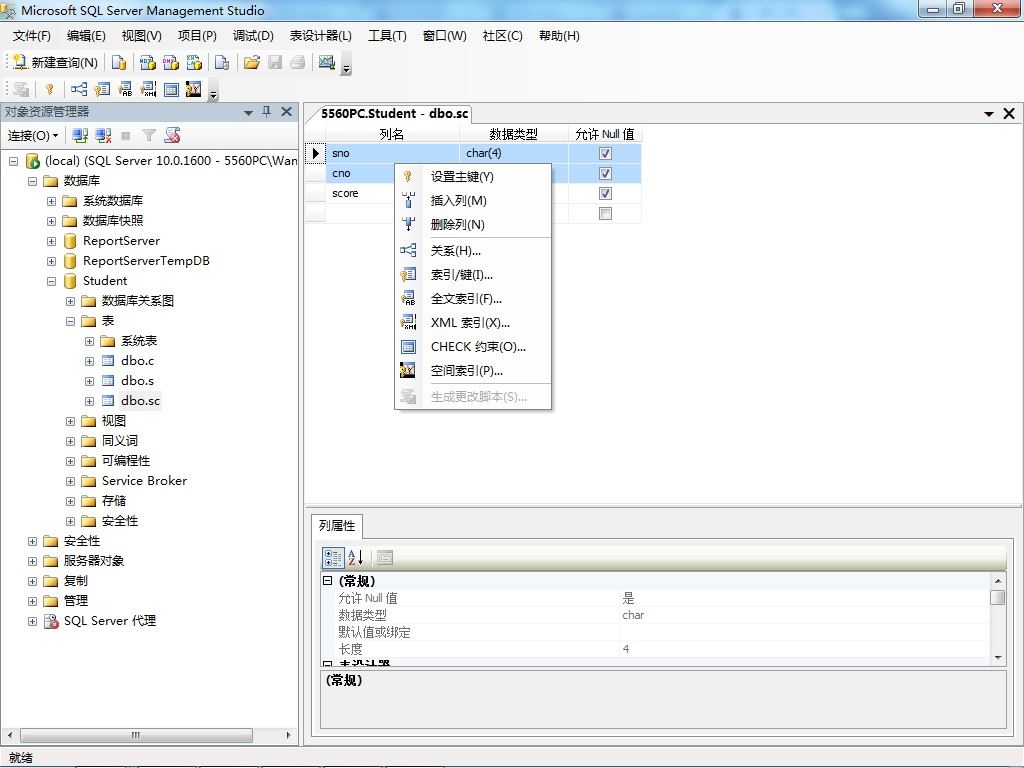This screenshot has width=1024, height=768.
Task: Expand the 系统数据库 folder
Action: [x=51, y=201]
